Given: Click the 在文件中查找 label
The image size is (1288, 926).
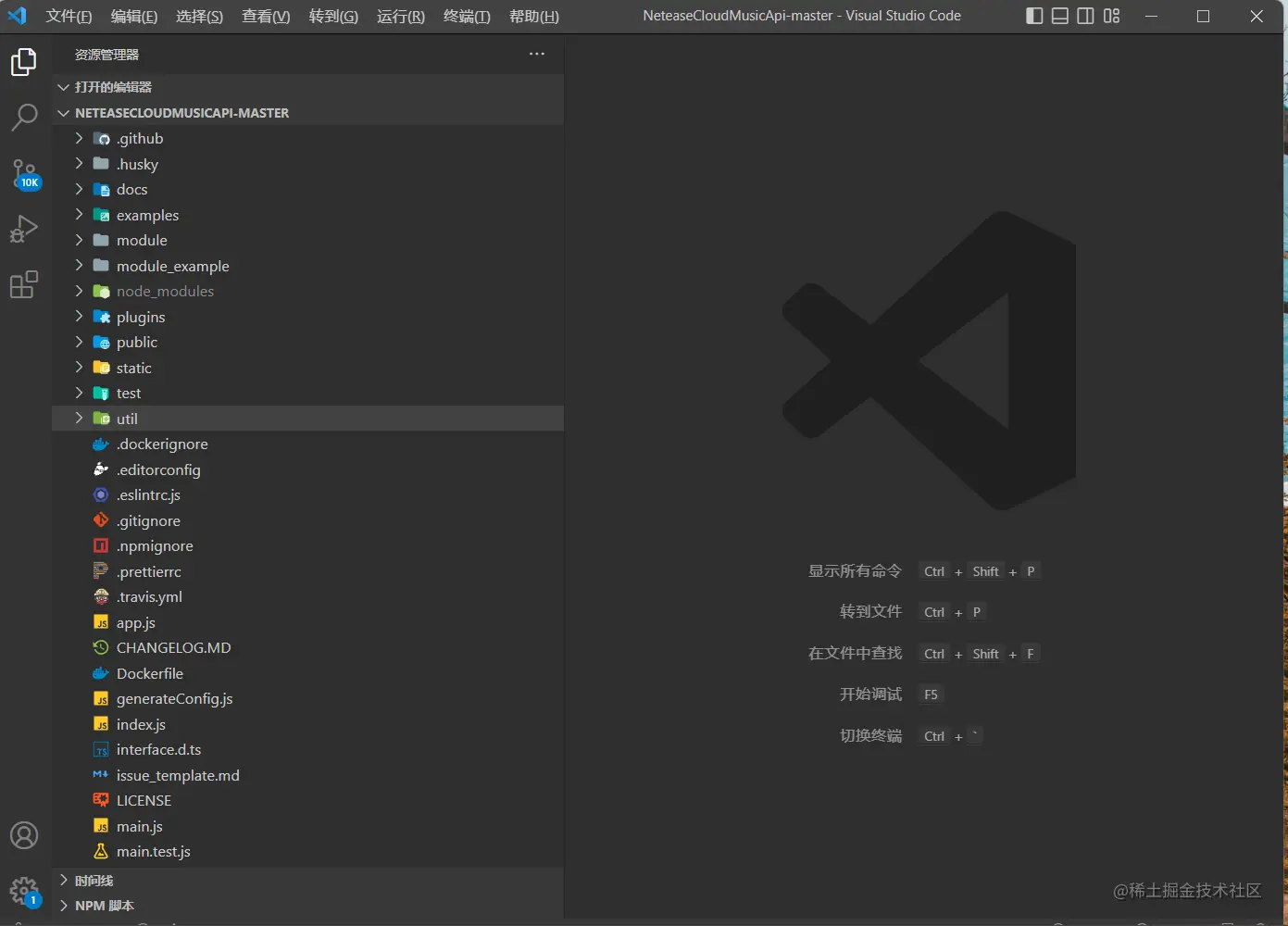Looking at the screenshot, I should tap(855, 654).
